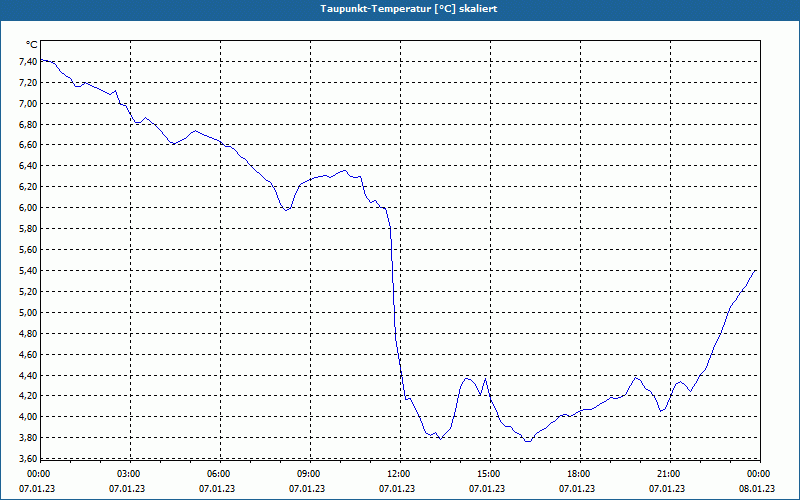Pick the 6,60 y-axis label
Image resolution: width=800 pixels, height=500 pixels.
click(29, 145)
